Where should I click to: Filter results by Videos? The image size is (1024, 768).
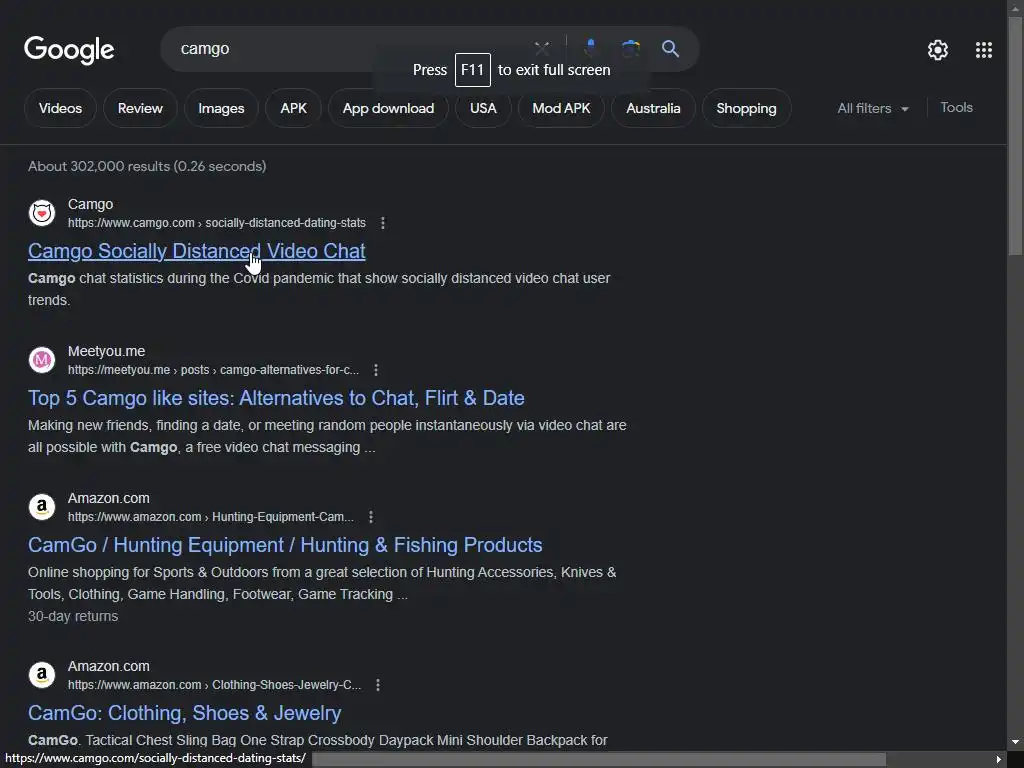[x=60, y=108]
